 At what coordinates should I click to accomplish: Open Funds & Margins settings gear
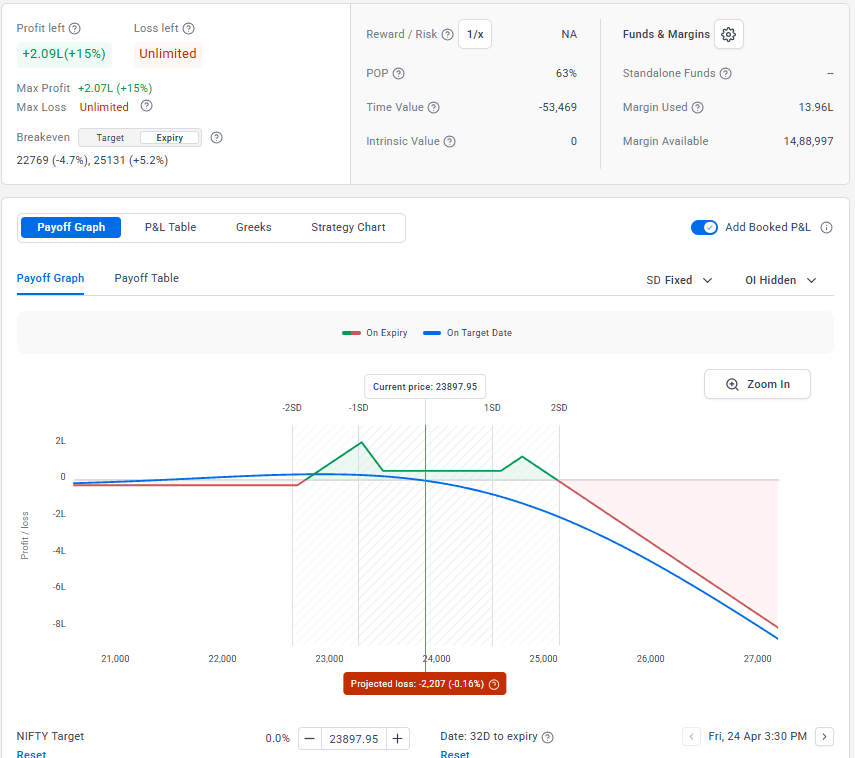pos(728,34)
